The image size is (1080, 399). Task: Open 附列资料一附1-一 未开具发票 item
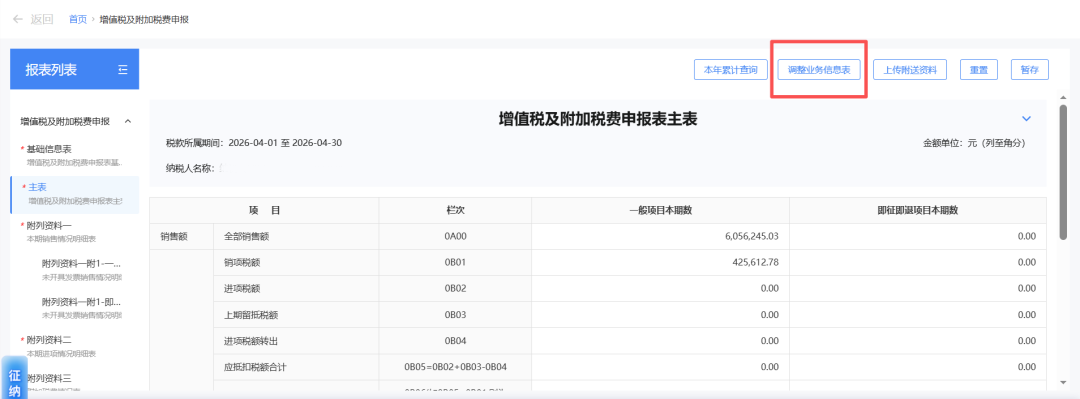81,270
